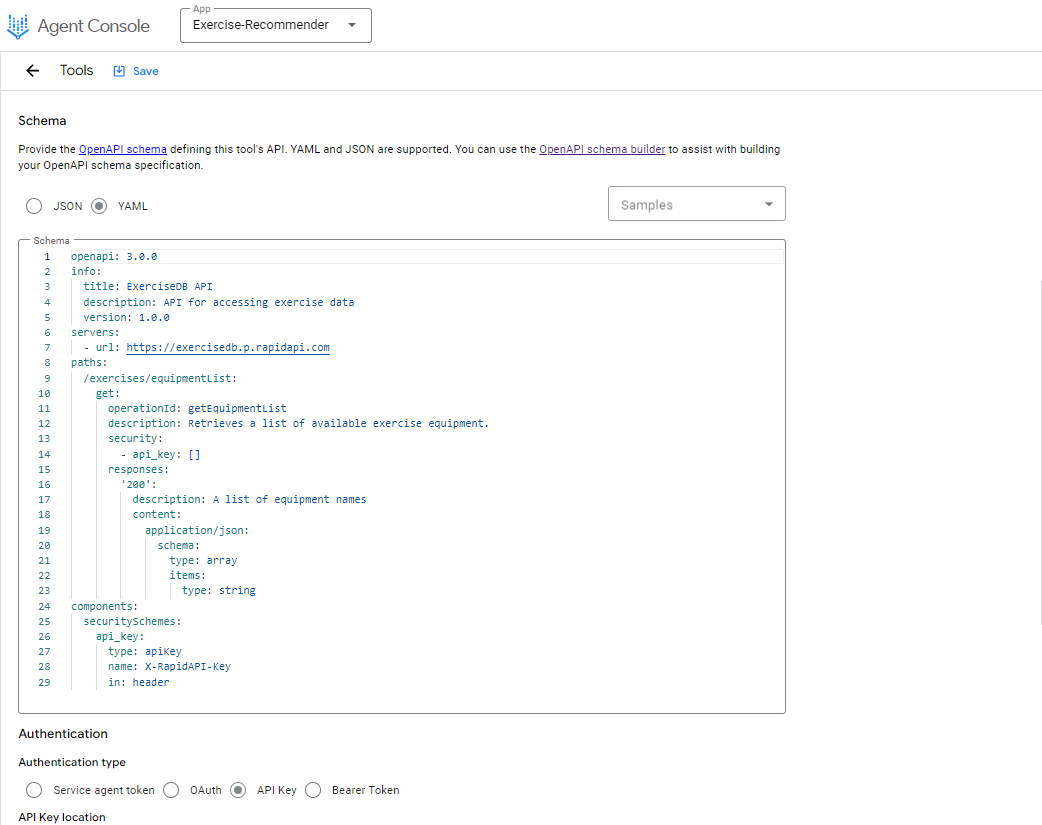
Task: Click 'operationId: getEquipmentList' line
Action: coord(197,408)
